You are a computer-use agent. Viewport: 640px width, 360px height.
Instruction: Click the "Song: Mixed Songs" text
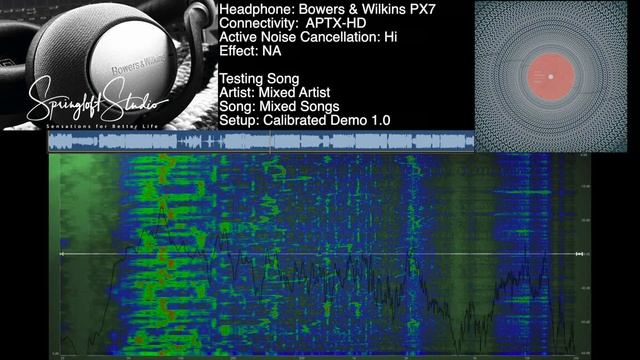[279, 107]
